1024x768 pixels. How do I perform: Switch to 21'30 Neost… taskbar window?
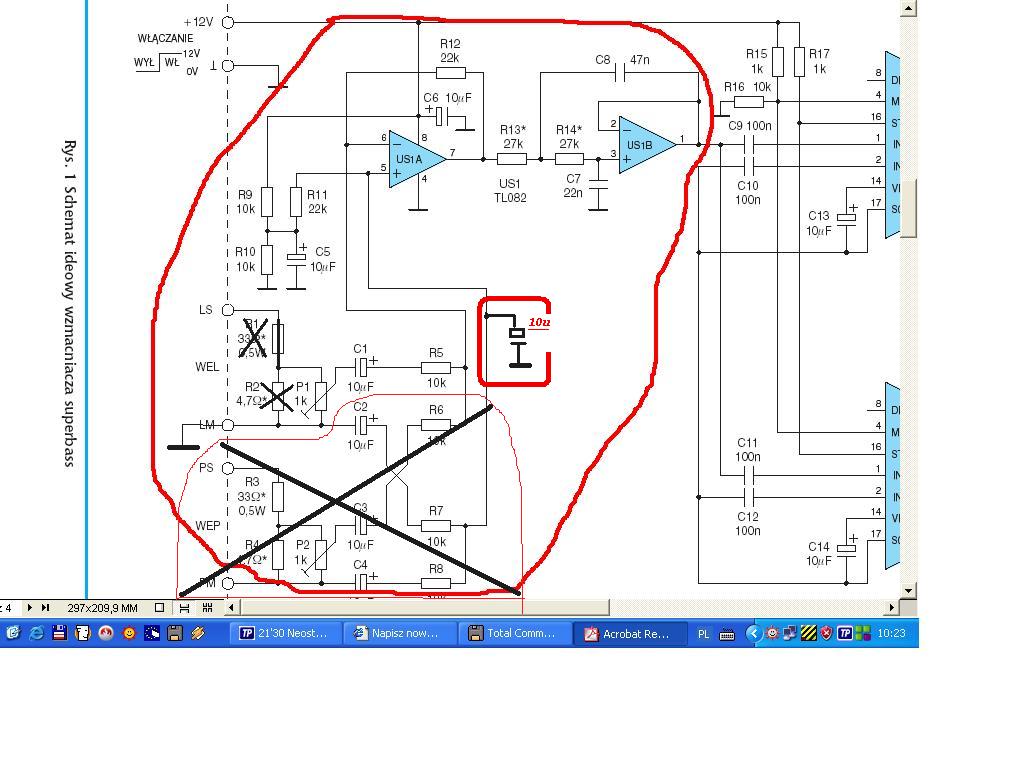point(287,633)
